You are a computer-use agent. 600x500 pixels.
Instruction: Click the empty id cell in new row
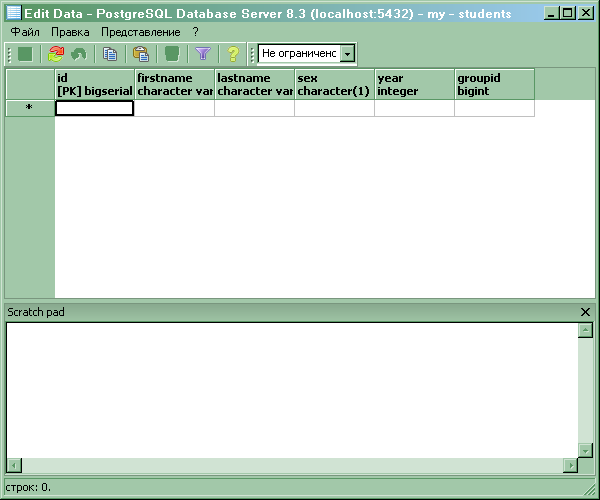pyautogui.click(x=95, y=108)
